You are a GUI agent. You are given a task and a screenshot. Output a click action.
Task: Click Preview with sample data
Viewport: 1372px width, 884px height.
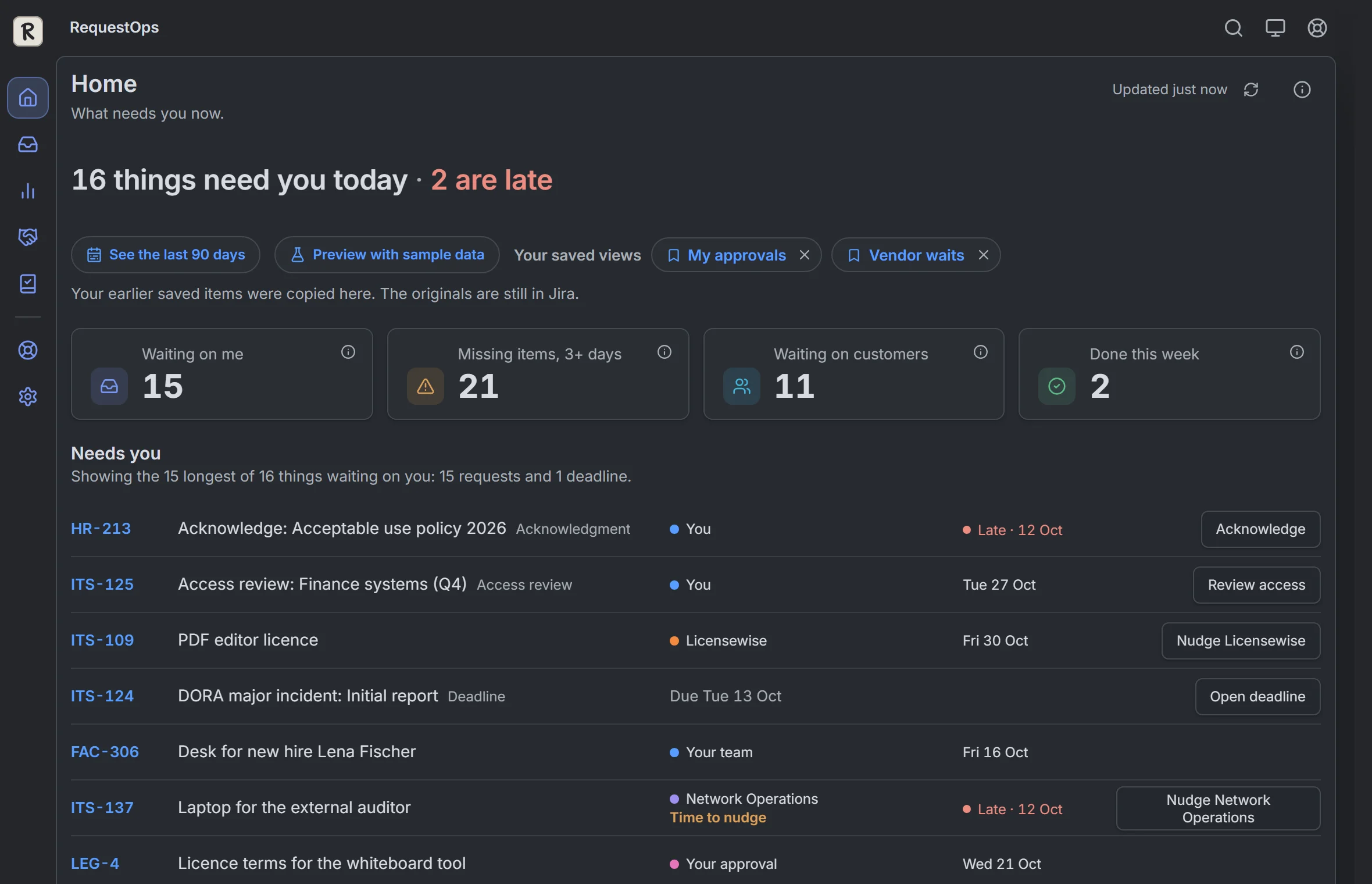coord(387,255)
